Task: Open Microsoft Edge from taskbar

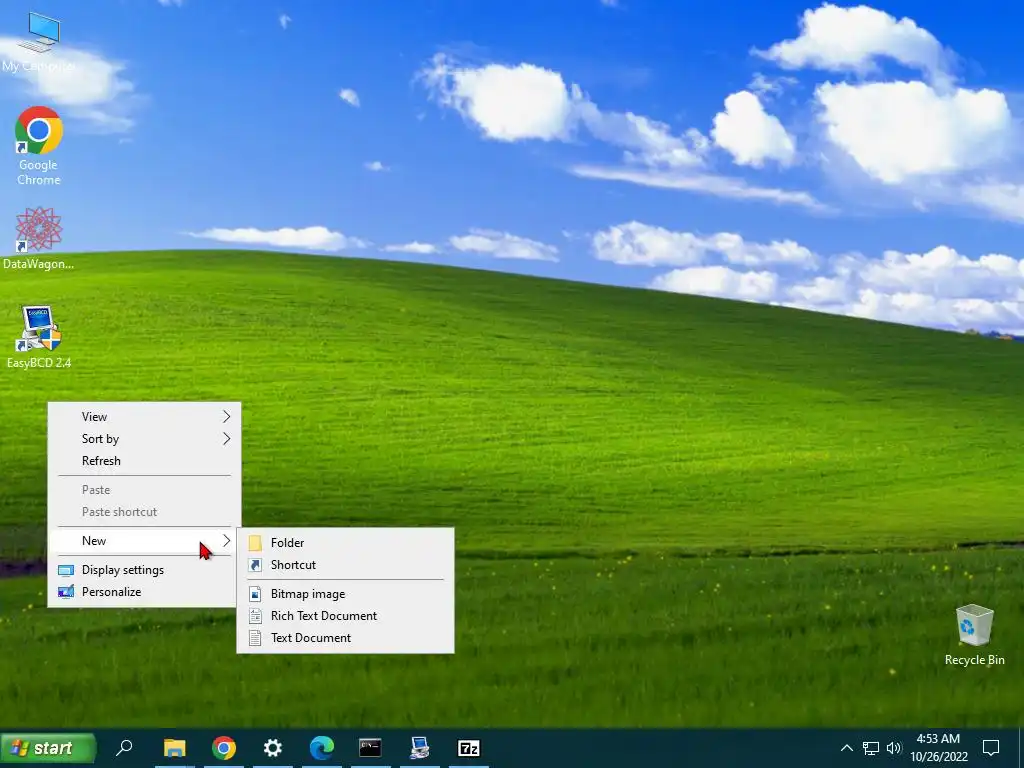Action: 321,748
